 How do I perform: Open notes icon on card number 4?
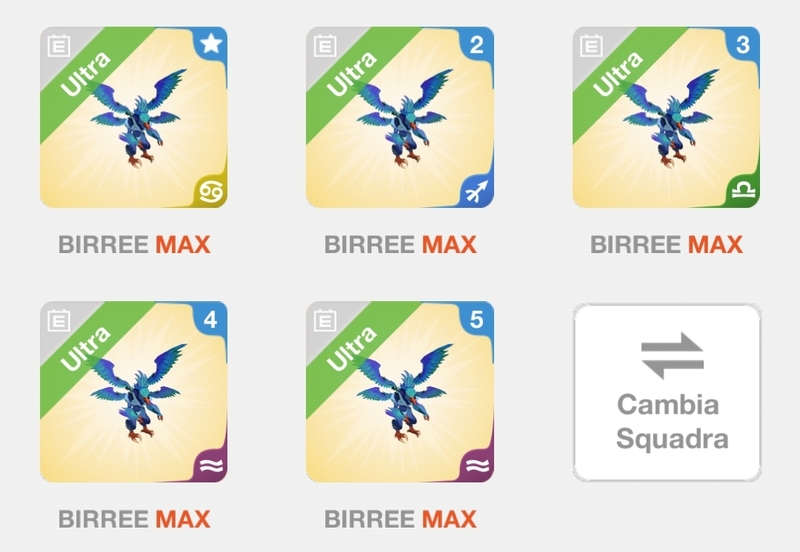(59, 320)
